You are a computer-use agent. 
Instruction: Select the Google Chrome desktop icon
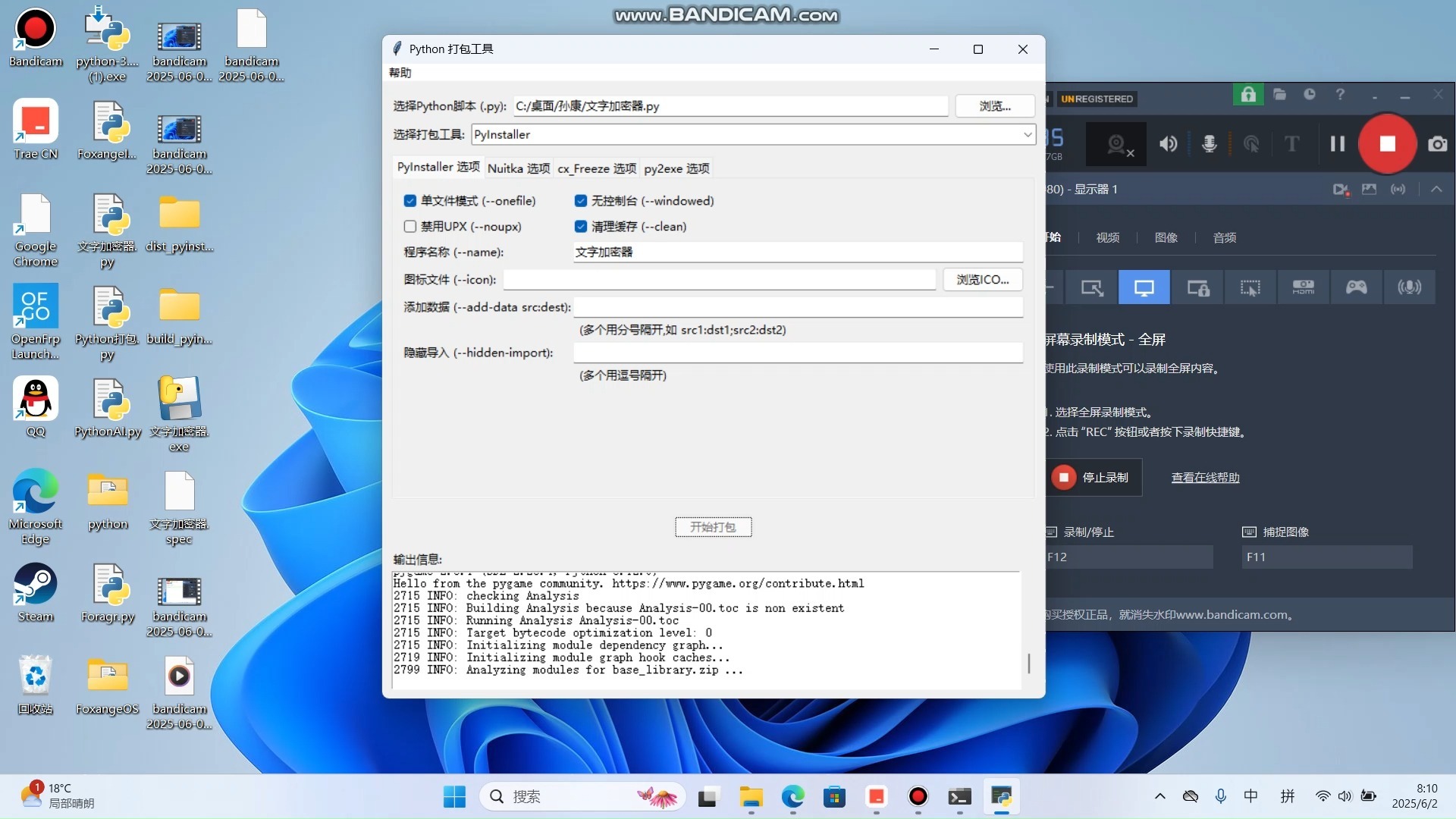tap(36, 231)
